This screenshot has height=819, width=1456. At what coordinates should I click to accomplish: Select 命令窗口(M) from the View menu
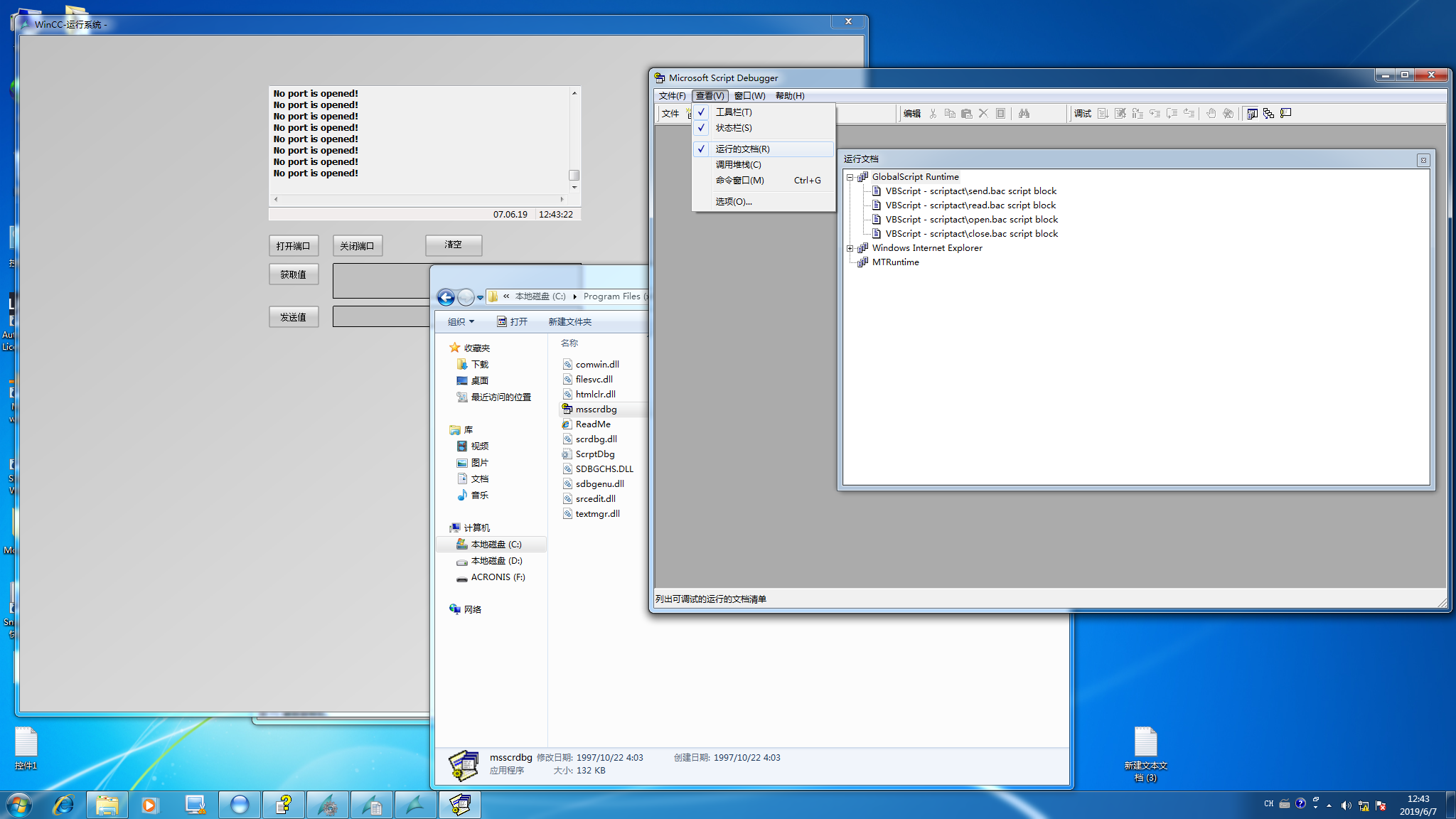739,181
